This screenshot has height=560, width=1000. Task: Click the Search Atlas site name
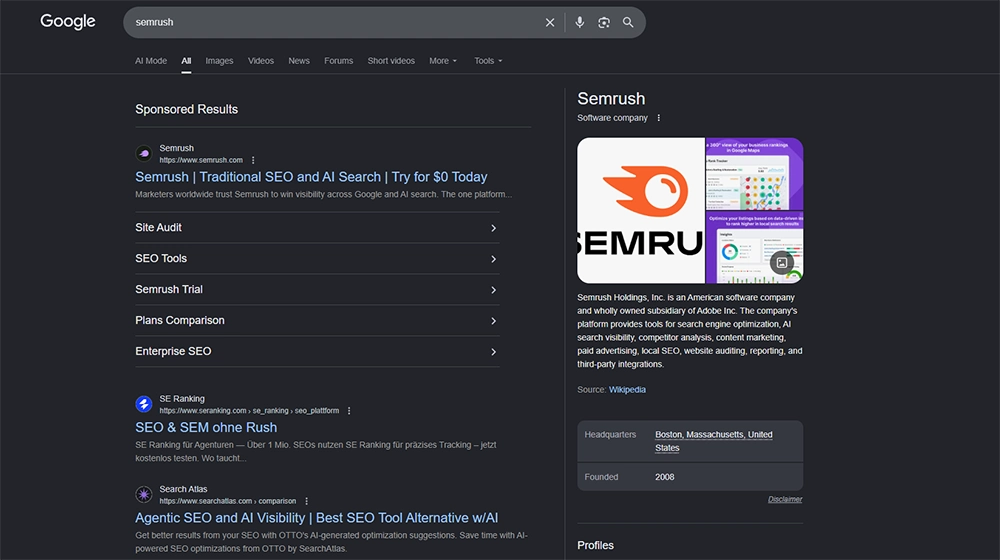[183, 489]
